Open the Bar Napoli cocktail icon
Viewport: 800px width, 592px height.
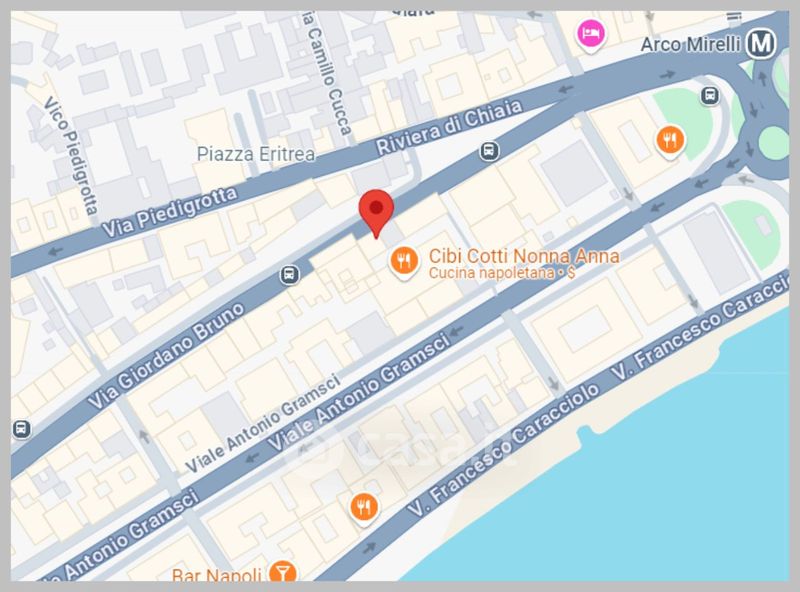[282, 572]
